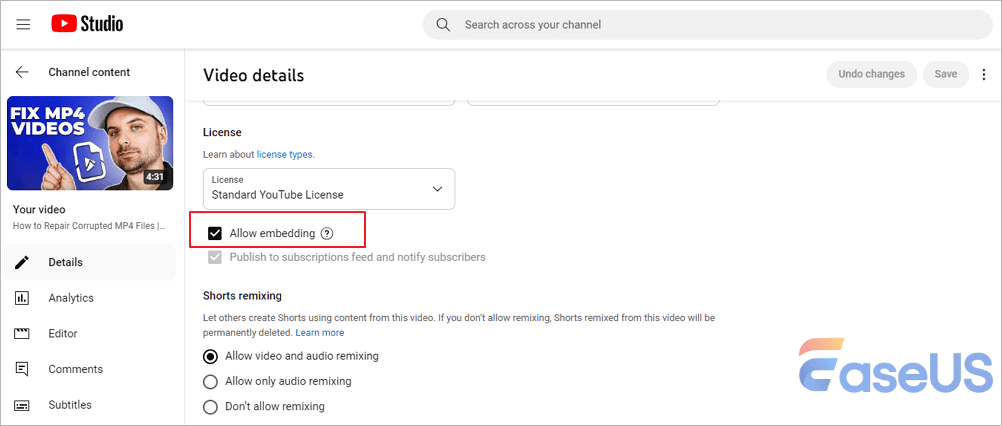
Task: Open help icon beside Allow embedding
Action: point(327,234)
